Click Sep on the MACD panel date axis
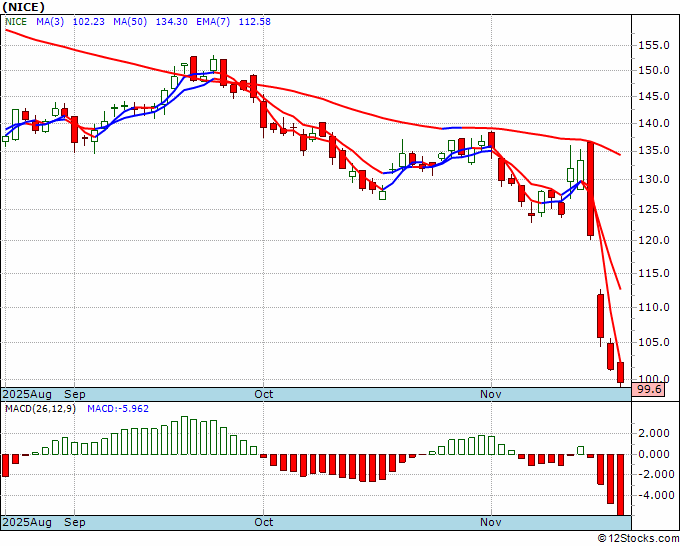The height and width of the screenshot is (546, 680). tap(75, 522)
